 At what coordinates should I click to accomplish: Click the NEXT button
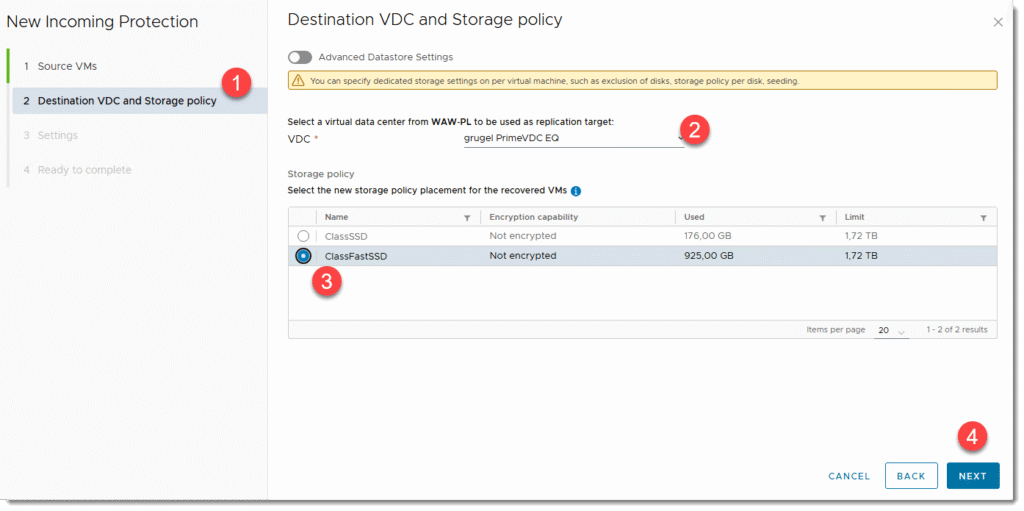[972, 476]
